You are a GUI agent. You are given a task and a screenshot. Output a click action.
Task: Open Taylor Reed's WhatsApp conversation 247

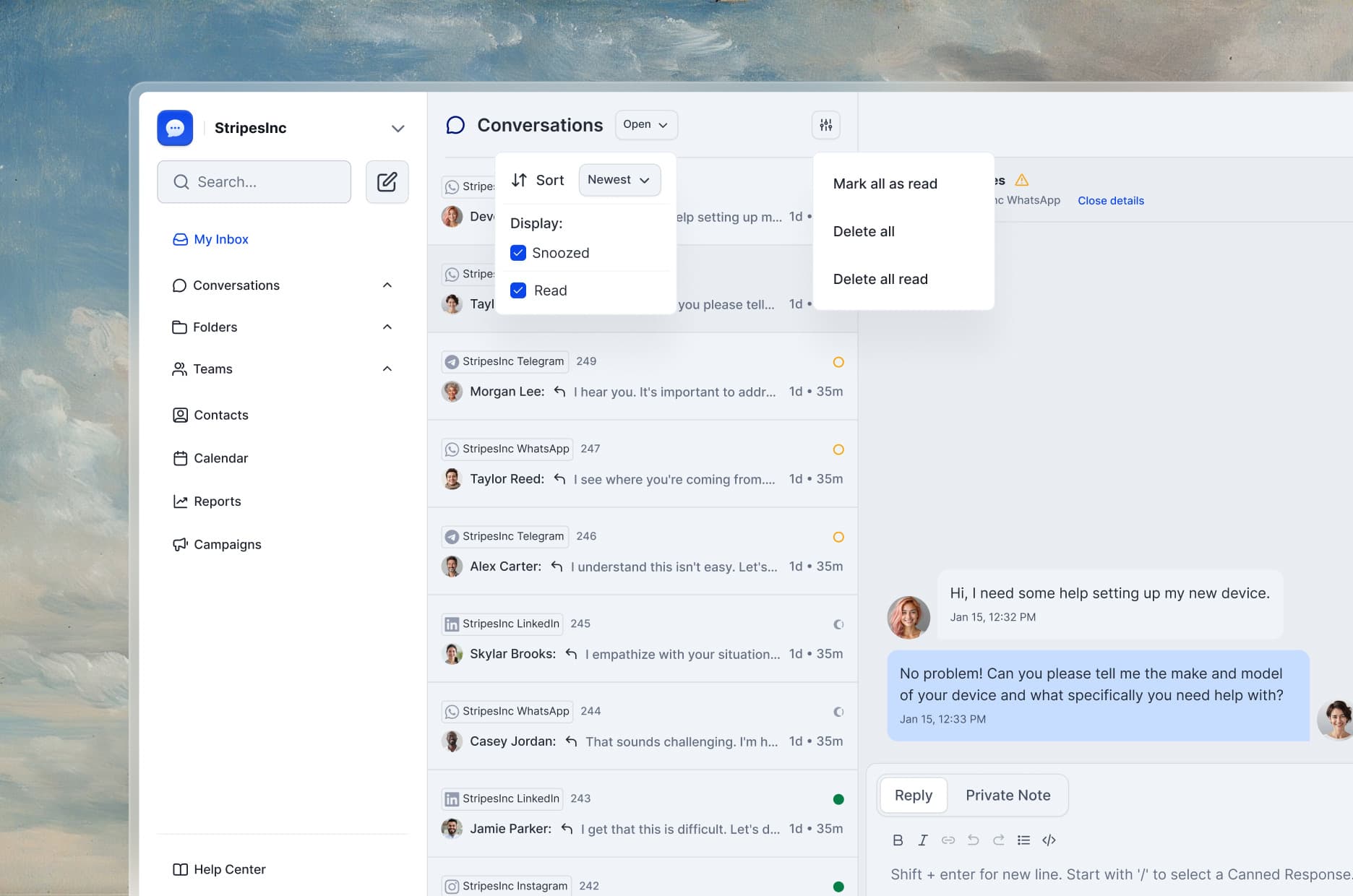coord(643,464)
